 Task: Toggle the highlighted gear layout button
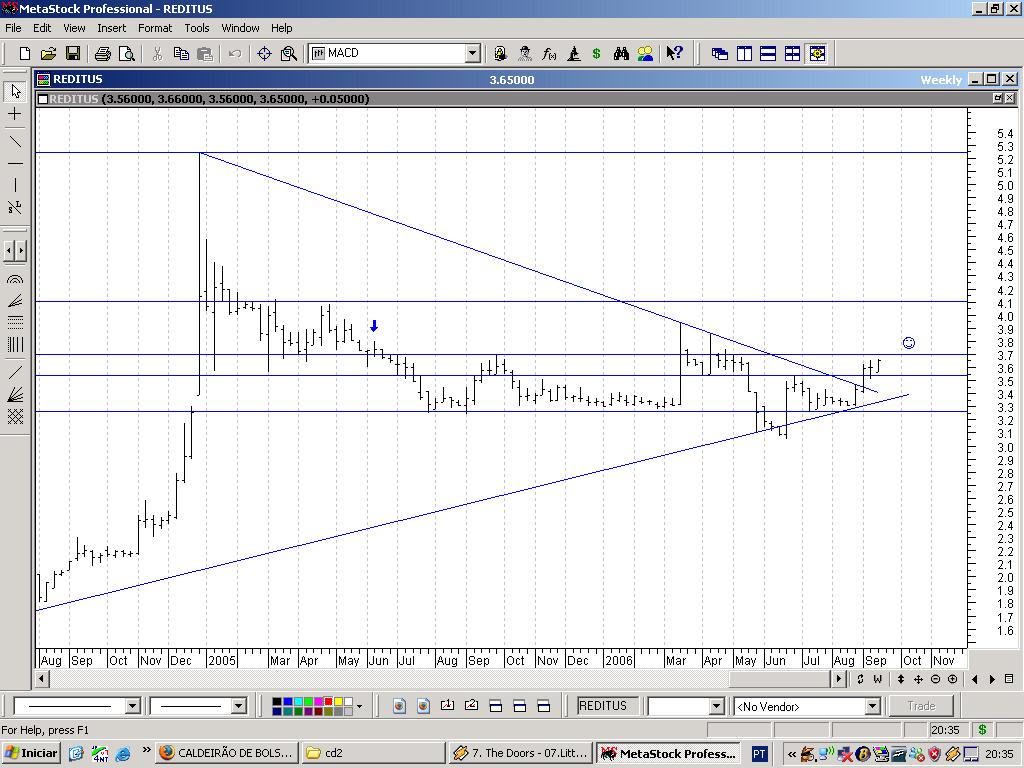point(817,54)
